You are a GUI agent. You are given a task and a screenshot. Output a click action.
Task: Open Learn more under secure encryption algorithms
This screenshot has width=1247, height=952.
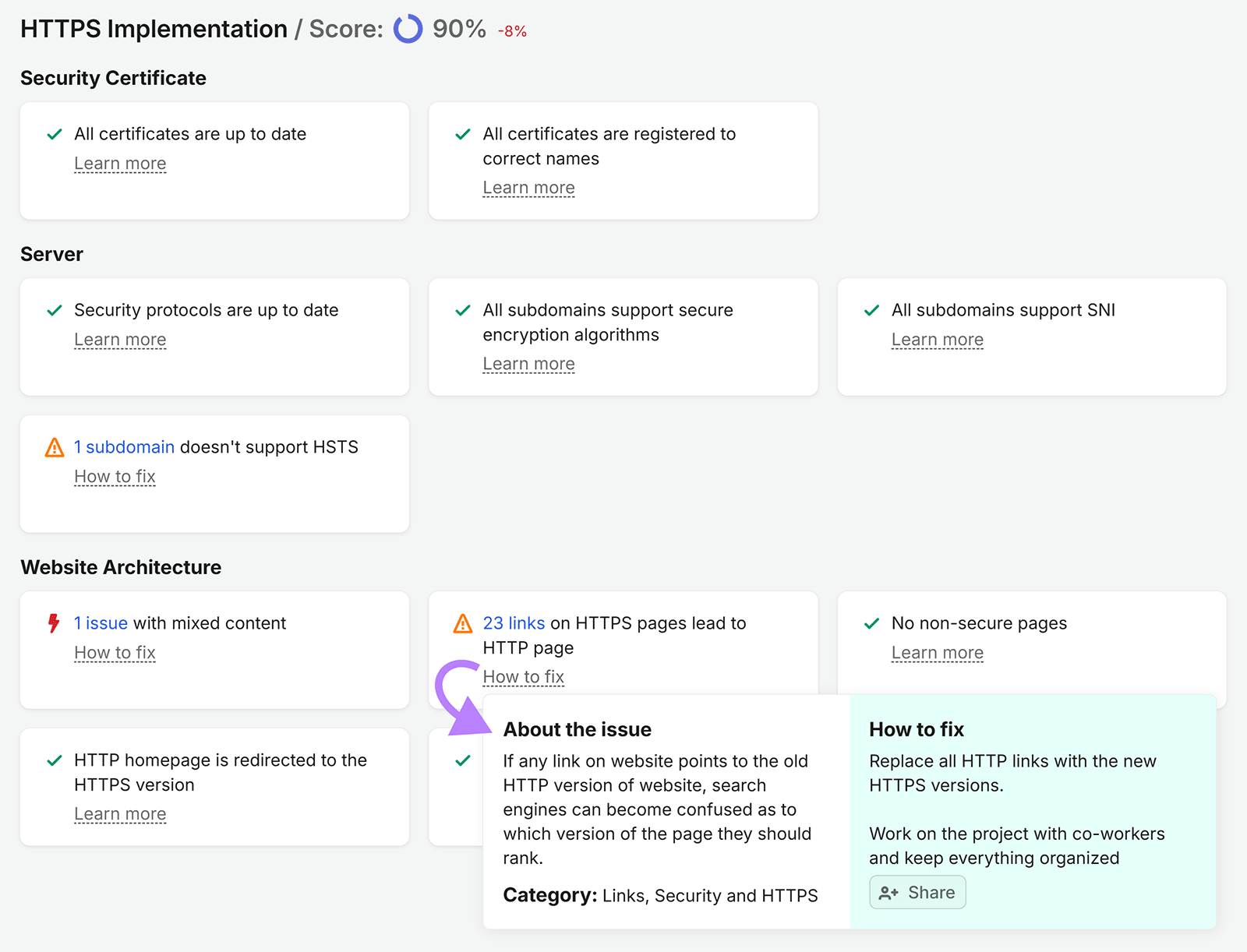(528, 364)
